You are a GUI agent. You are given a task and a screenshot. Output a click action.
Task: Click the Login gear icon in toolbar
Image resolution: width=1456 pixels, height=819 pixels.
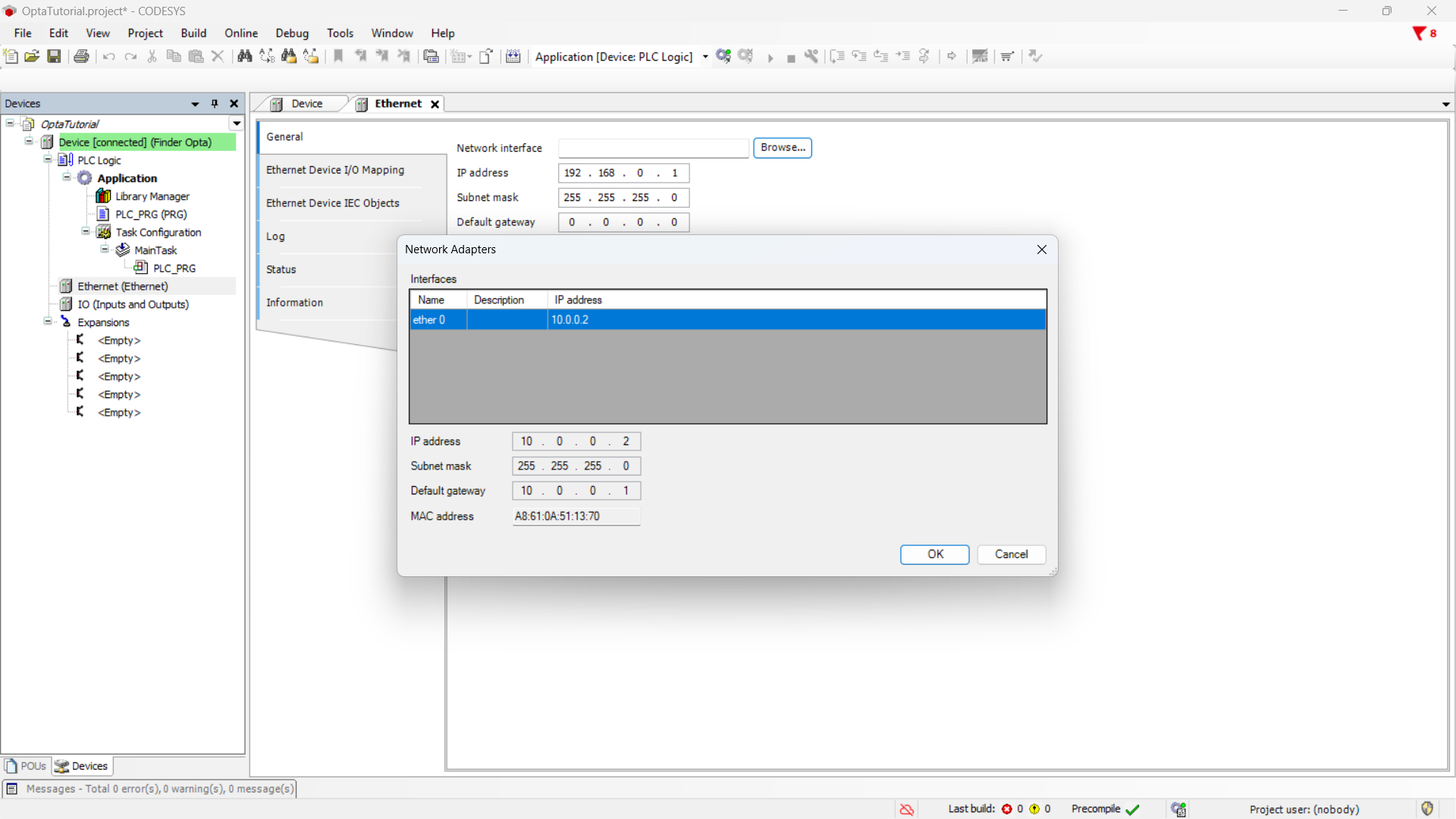click(723, 56)
